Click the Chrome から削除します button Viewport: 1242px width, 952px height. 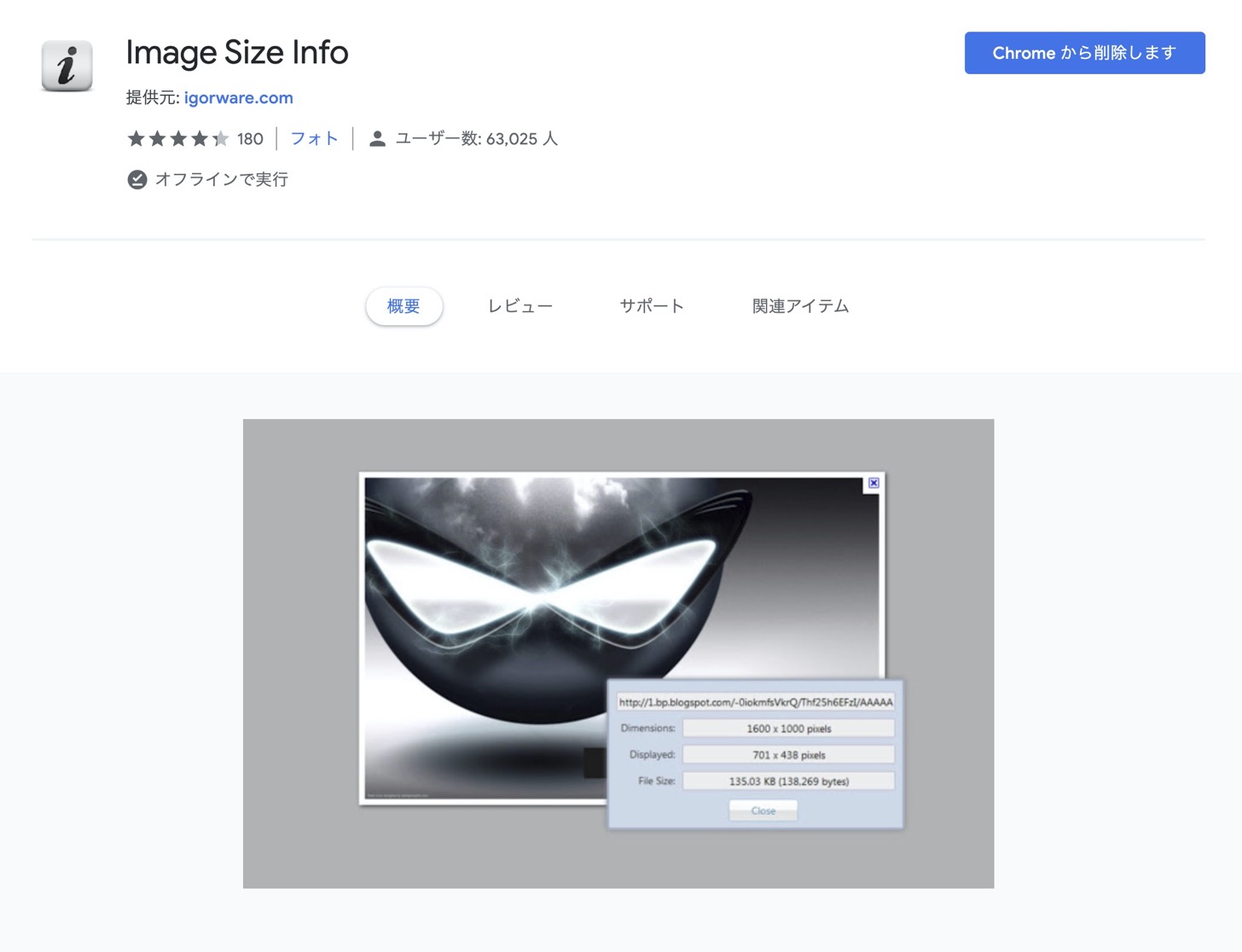pyautogui.click(x=1084, y=53)
